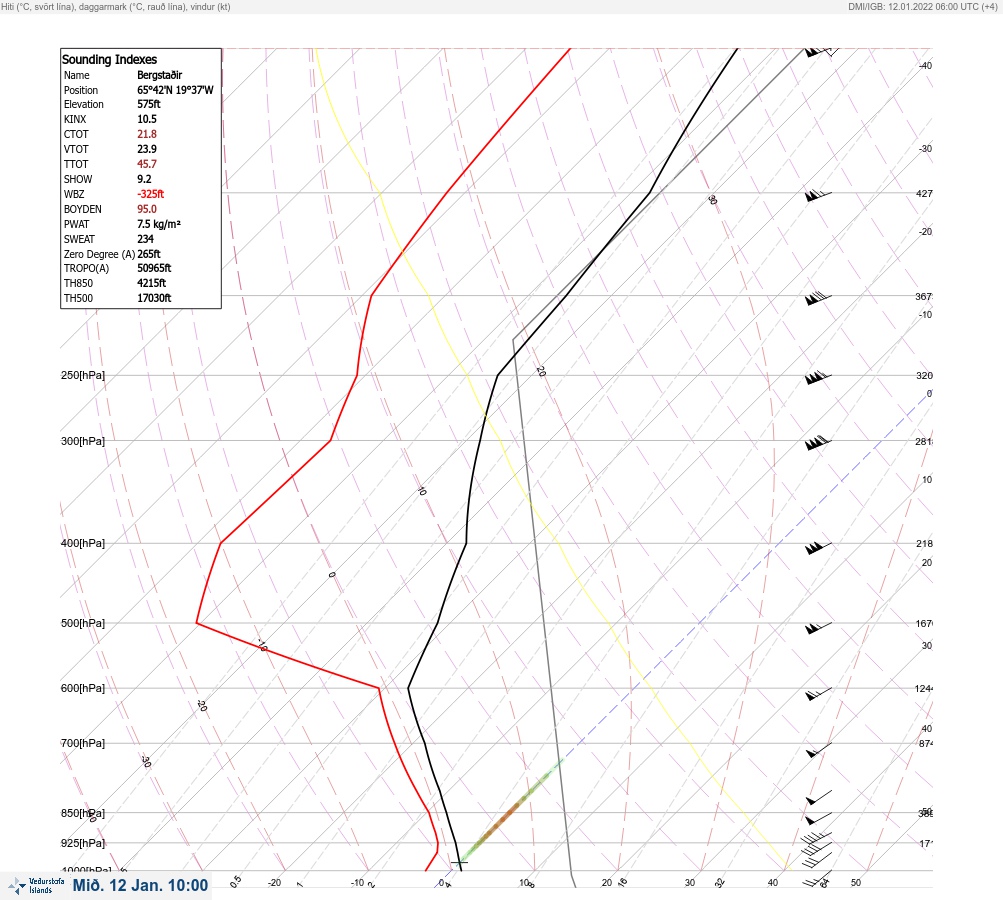Image resolution: width=1003 pixels, height=900 pixels.
Task: Click the -40 temperature axis label
Action: point(925,65)
